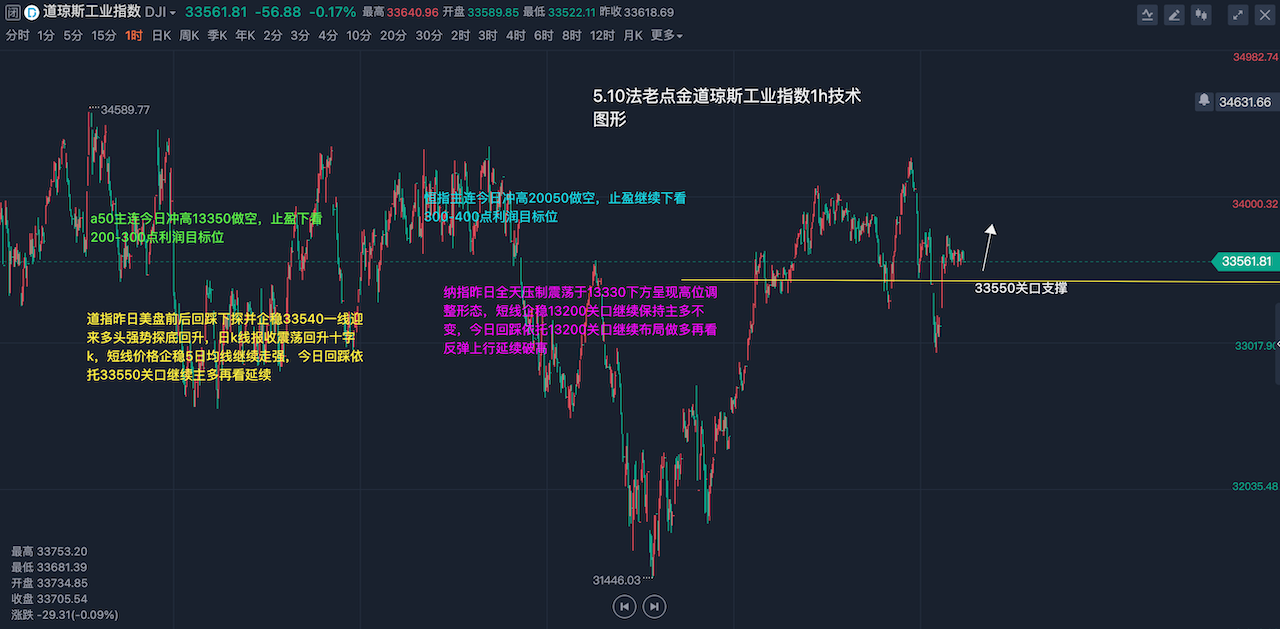1280x629 pixels.
Task: Jump to previous chart bar
Action: click(624, 606)
